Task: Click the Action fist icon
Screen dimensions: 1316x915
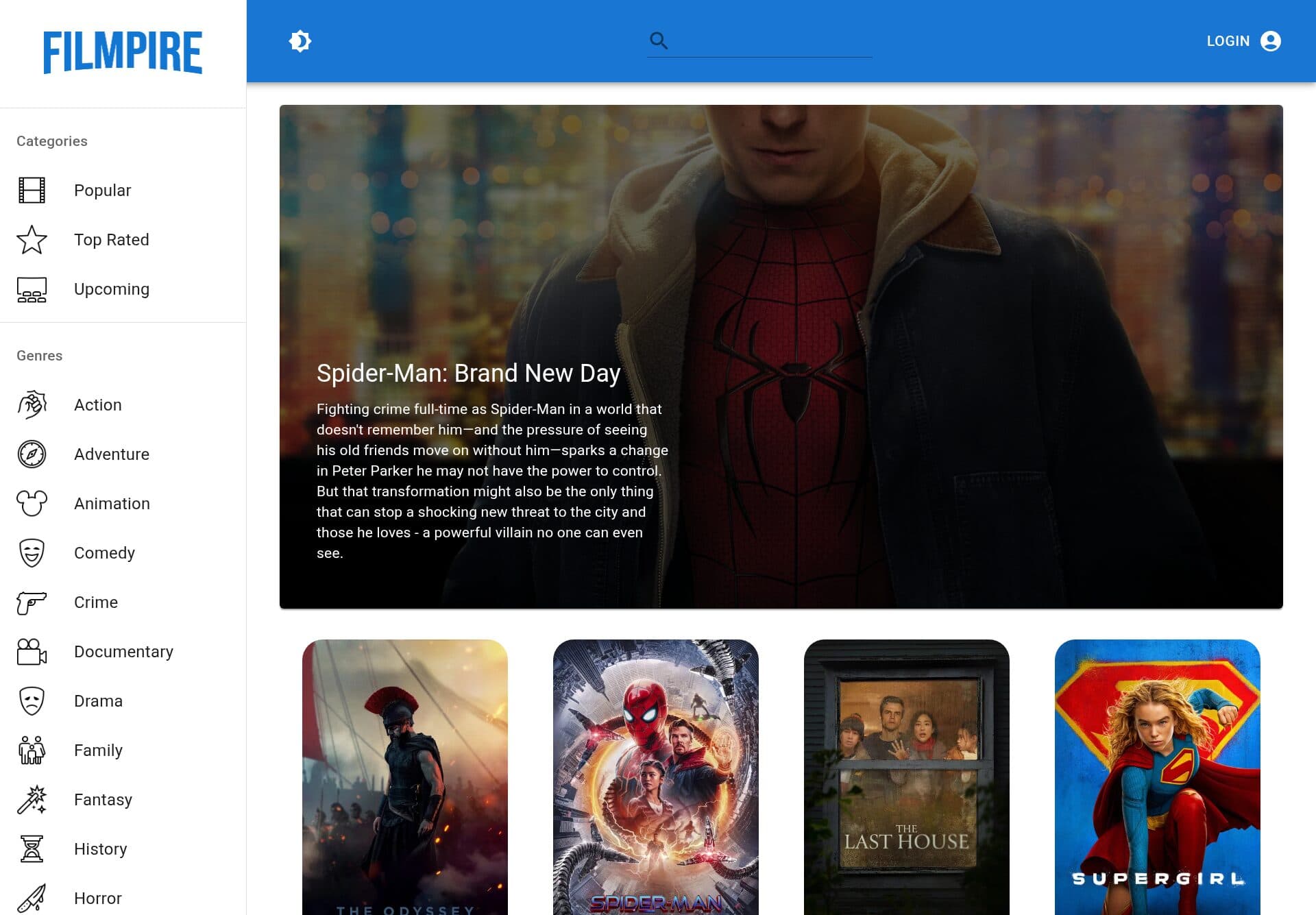Action: coord(32,404)
